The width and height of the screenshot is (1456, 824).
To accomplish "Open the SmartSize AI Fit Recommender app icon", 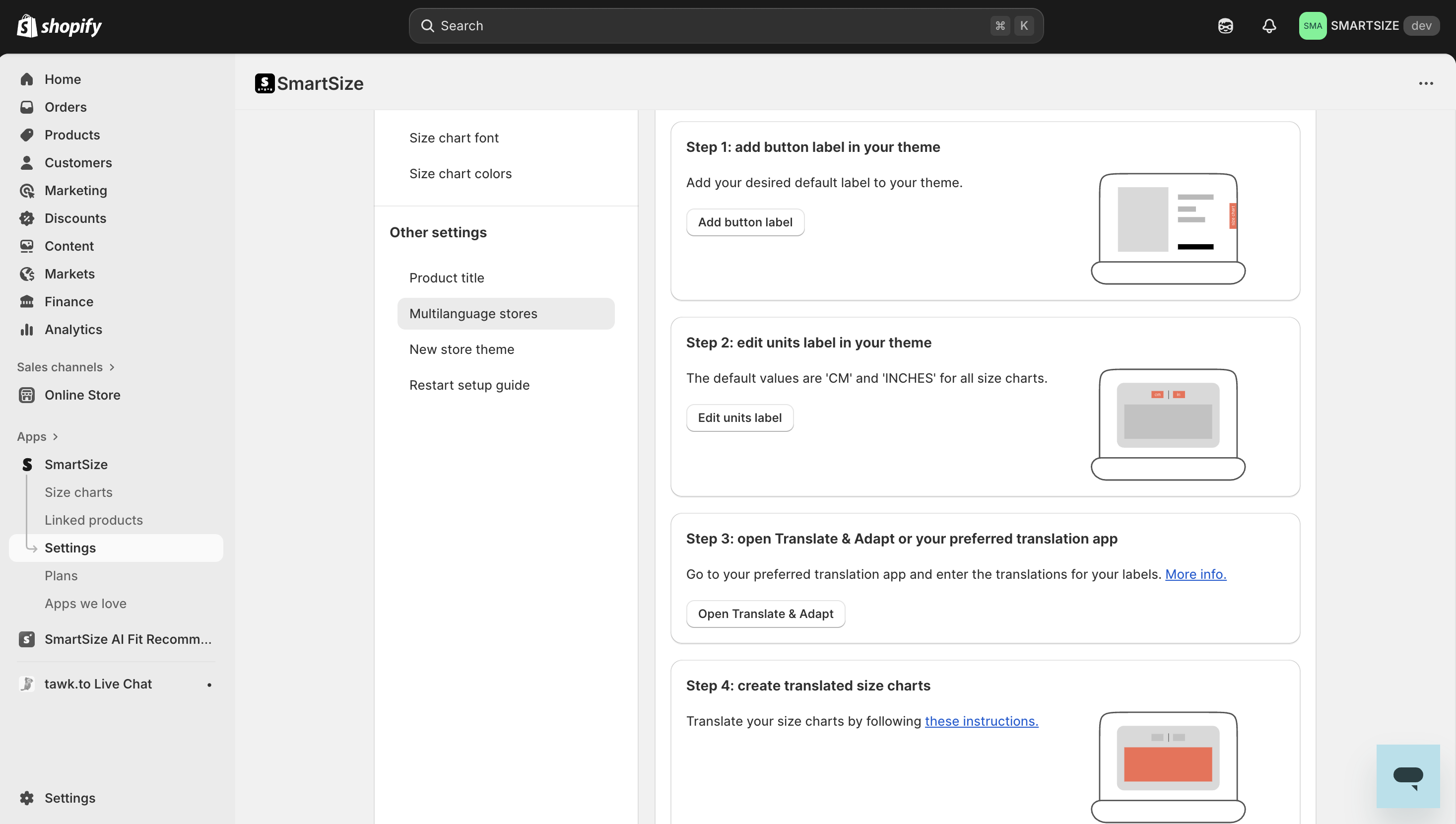I will click(x=27, y=639).
